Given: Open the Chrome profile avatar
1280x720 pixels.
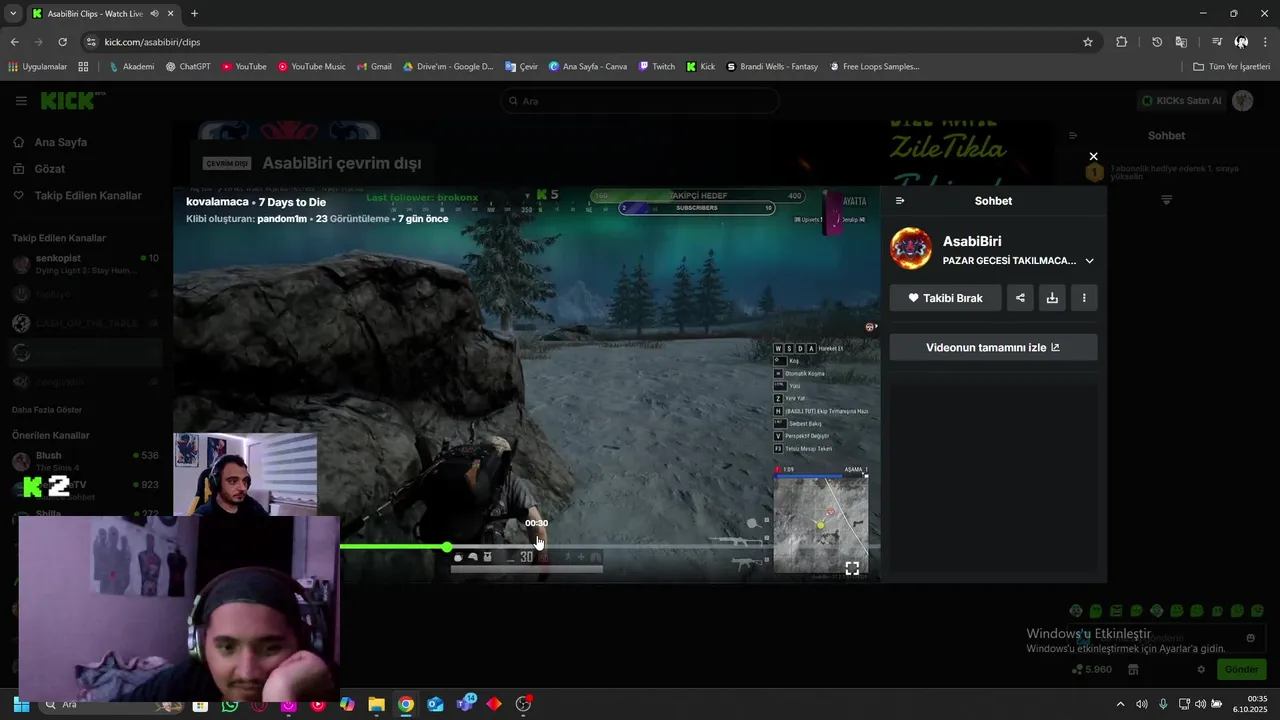Looking at the screenshot, I should (1241, 42).
